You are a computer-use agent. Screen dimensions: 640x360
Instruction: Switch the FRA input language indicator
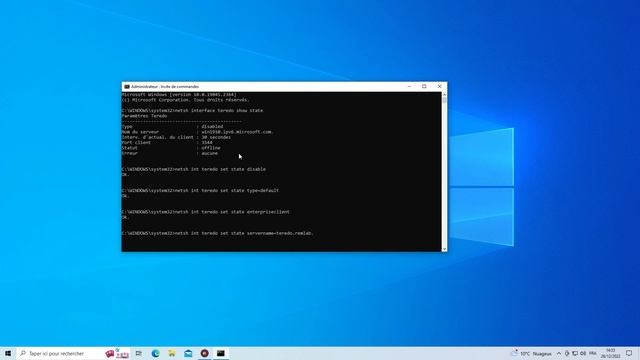(x=593, y=353)
